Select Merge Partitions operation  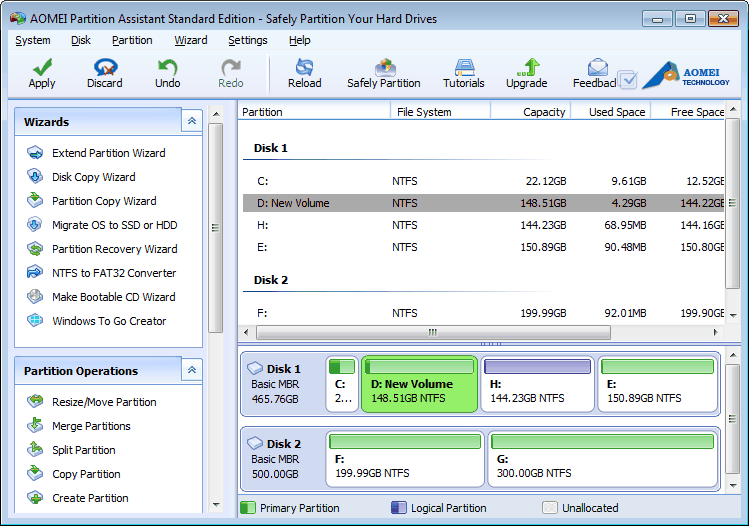pyautogui.click(x=91, y=426)
